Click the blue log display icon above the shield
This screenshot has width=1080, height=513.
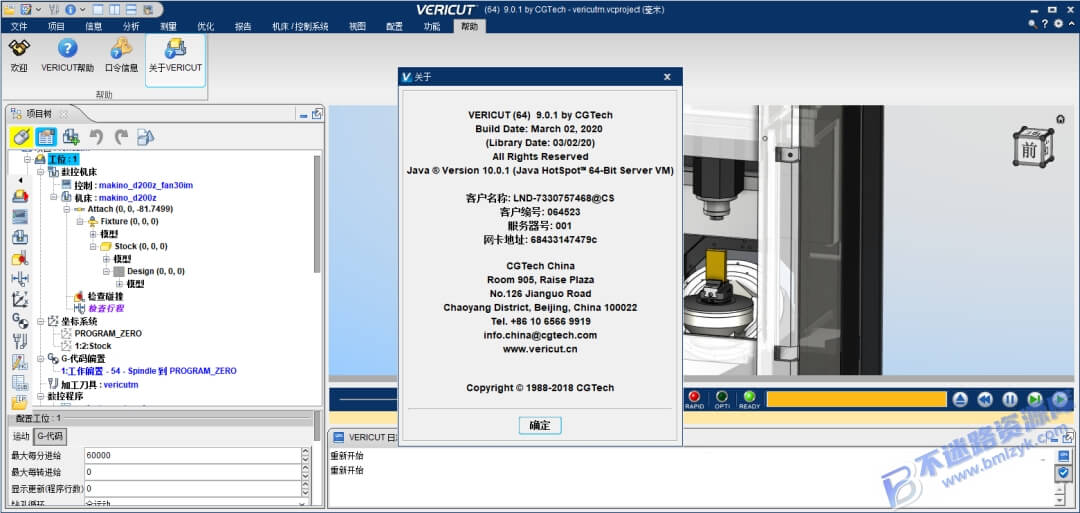click(x=1063, y=456)
